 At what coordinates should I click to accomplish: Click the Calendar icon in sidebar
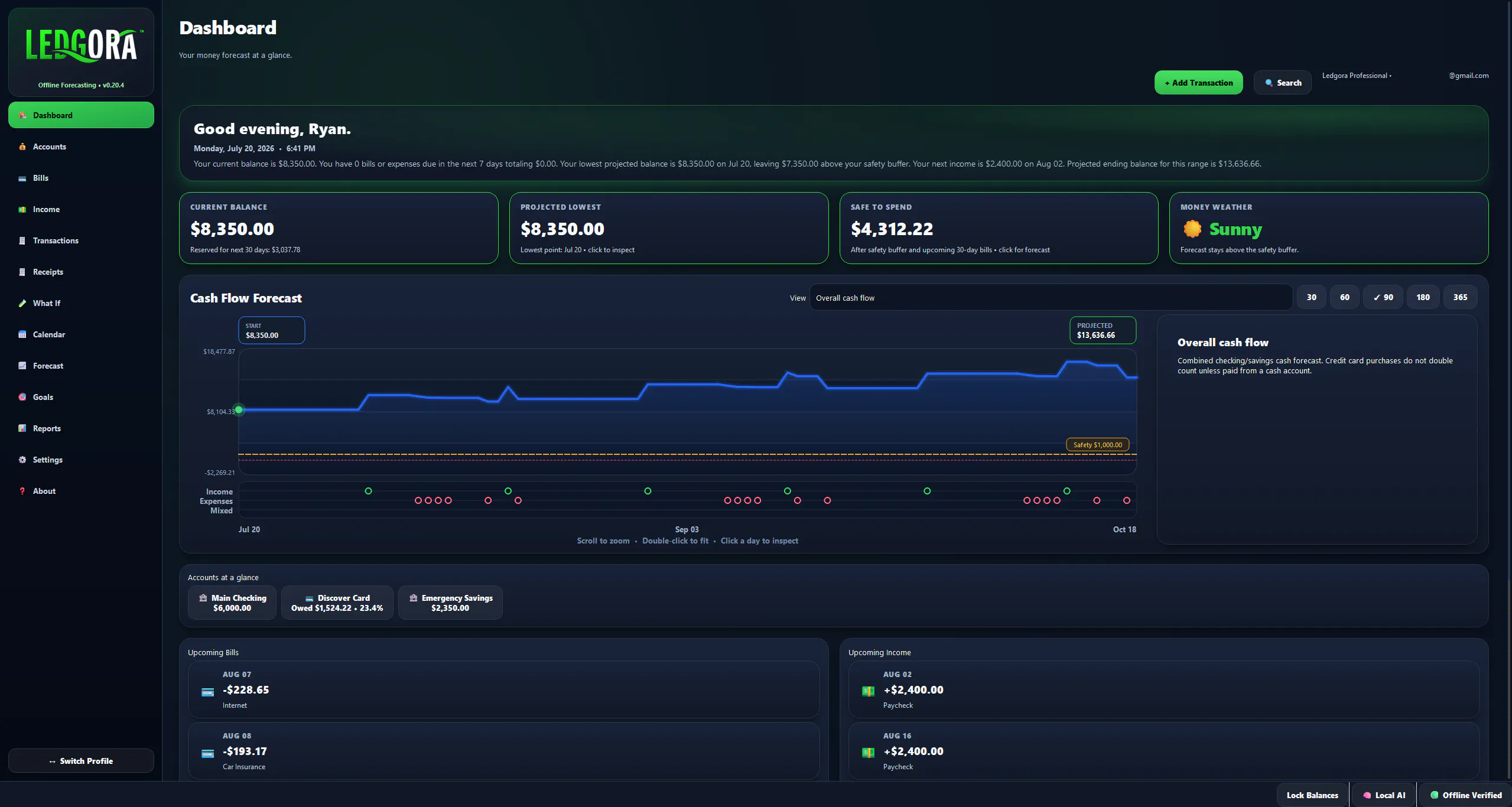click(x=22, y=334)
